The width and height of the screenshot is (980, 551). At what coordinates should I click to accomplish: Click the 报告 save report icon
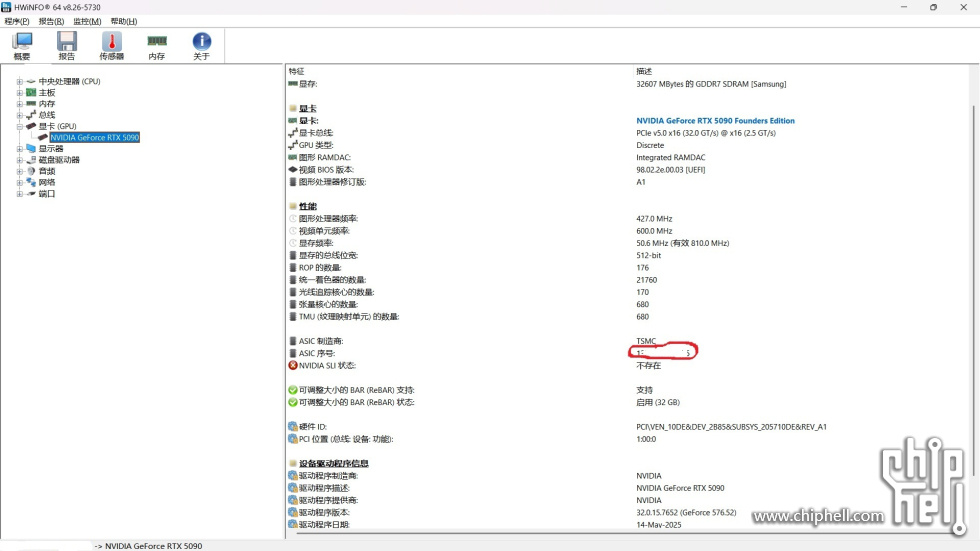pyautogui.click(x=67, y=46)
